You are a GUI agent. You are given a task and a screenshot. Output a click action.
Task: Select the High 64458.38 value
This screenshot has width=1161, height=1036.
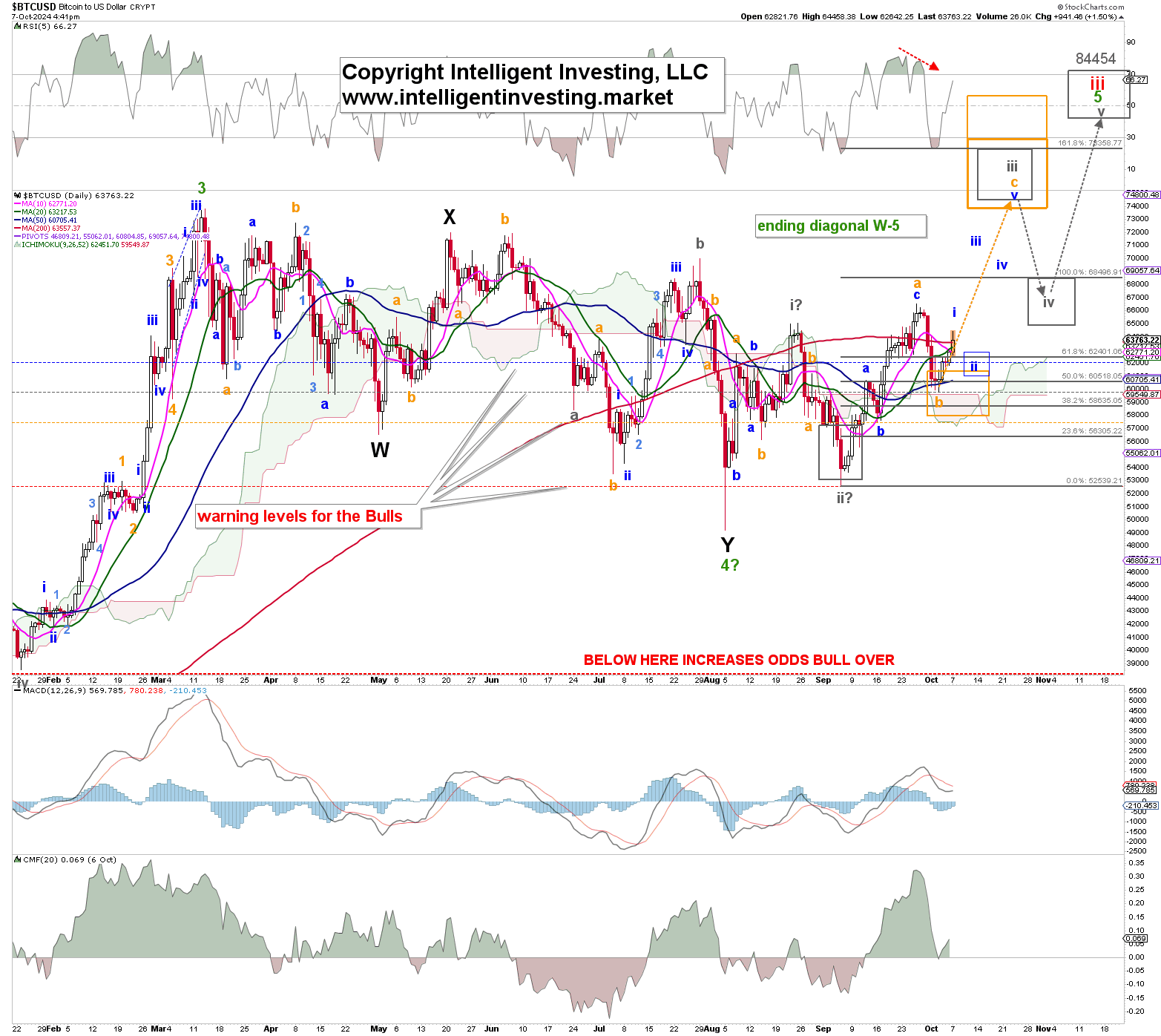[829, 16]
